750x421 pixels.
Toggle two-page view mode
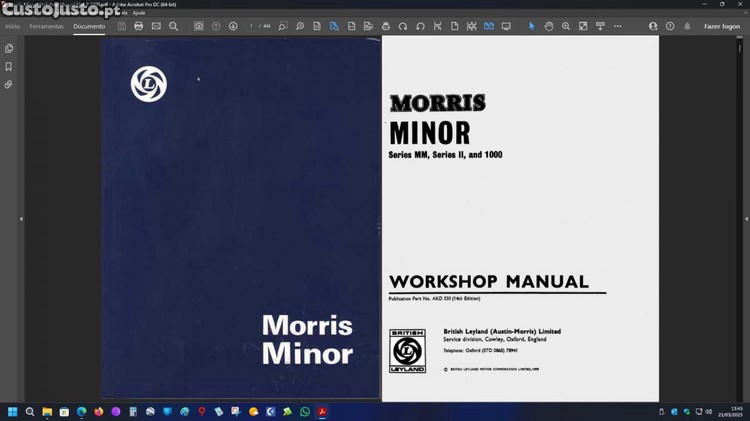489,26
